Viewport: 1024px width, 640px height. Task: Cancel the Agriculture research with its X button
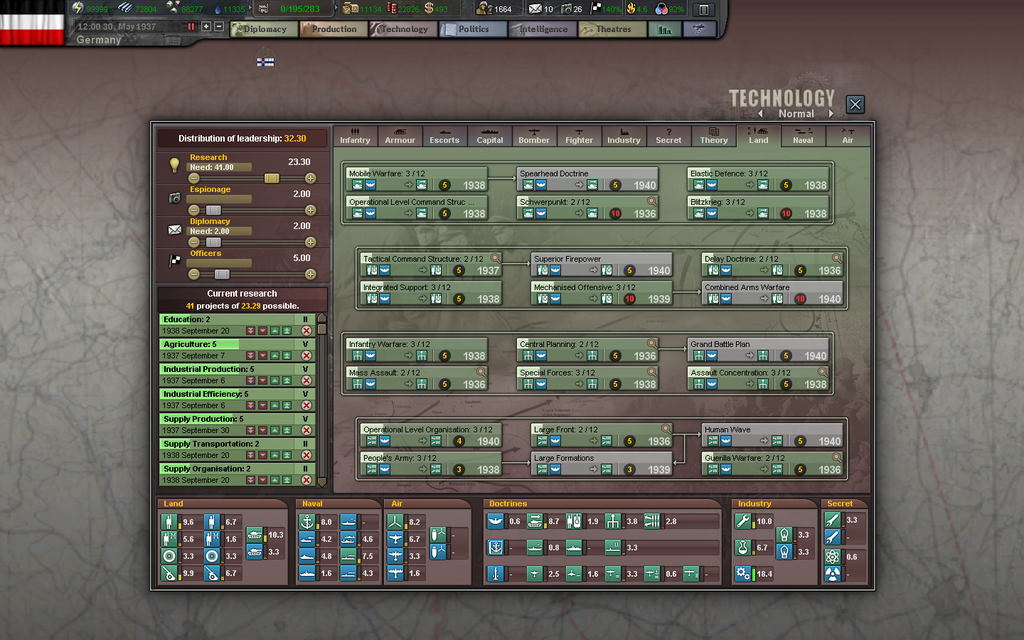(x=307, y=355)
